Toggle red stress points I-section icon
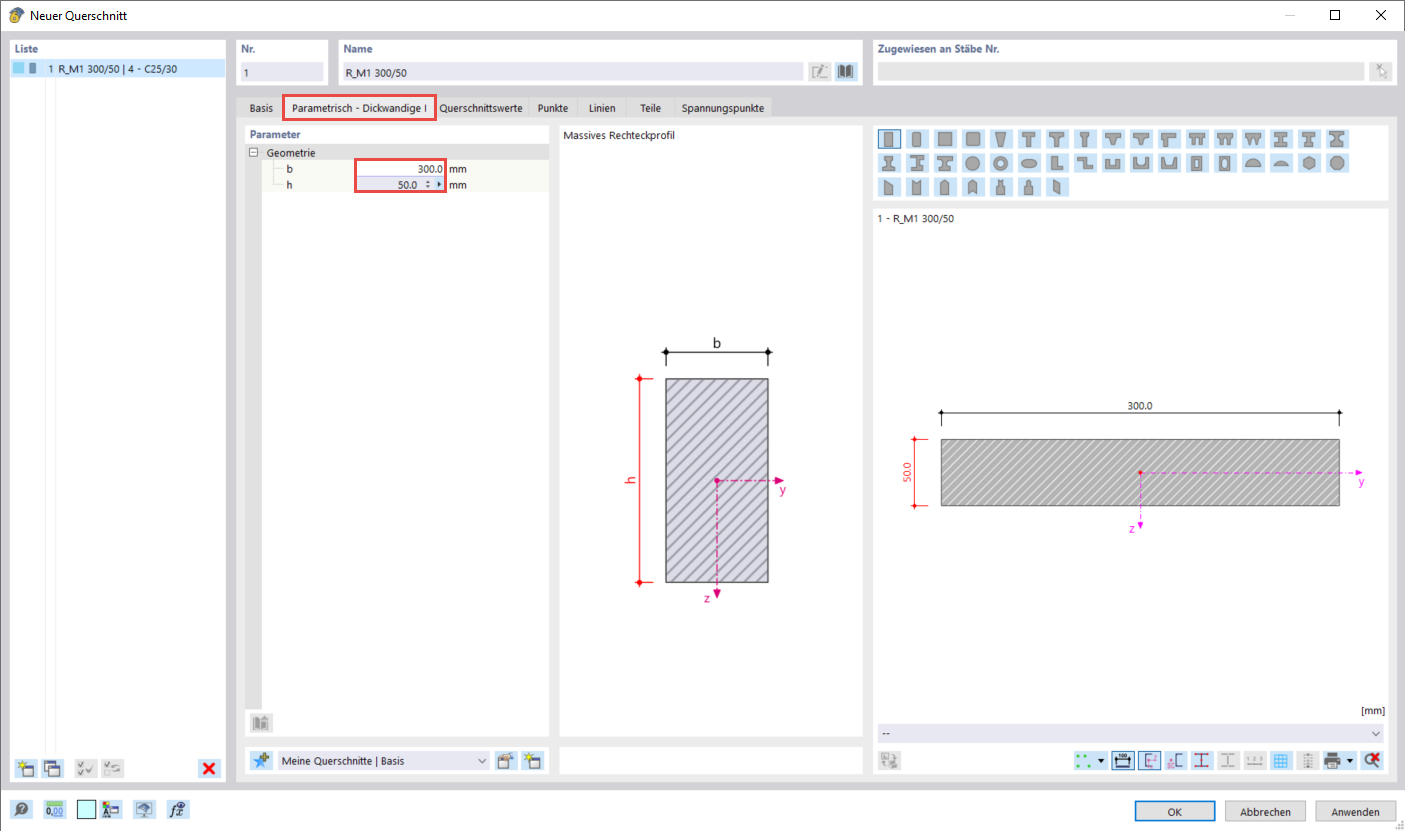The height and width of the screenshot is (831, 1405). (1201, 760)
